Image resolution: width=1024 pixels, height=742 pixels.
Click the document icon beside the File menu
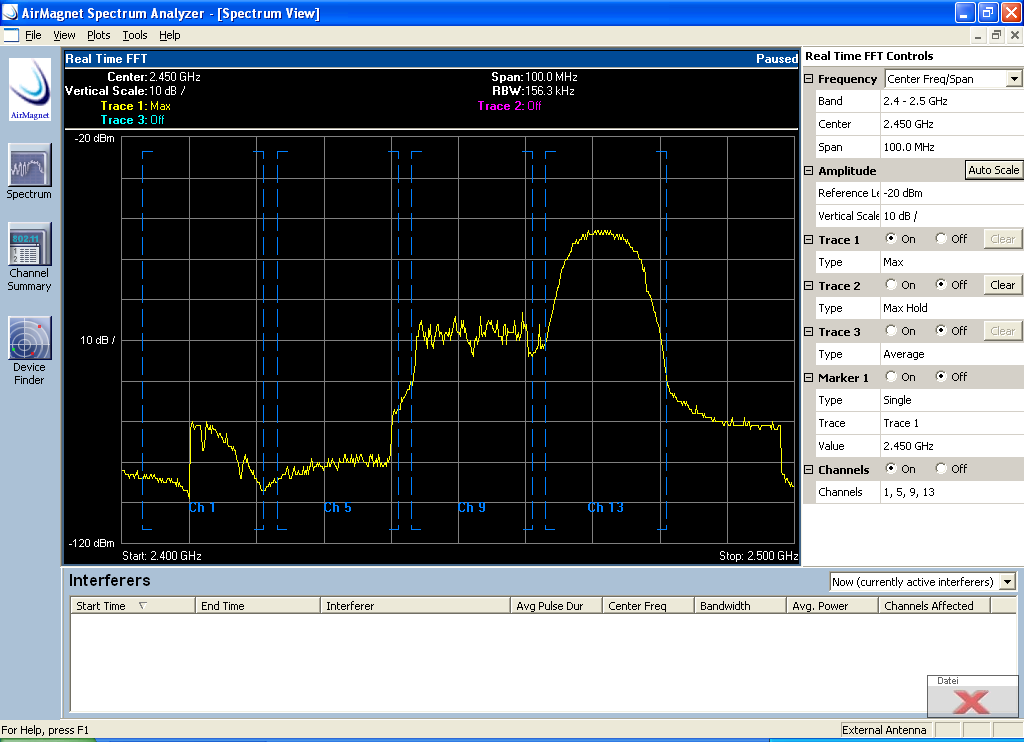click(x=11, y=35)
